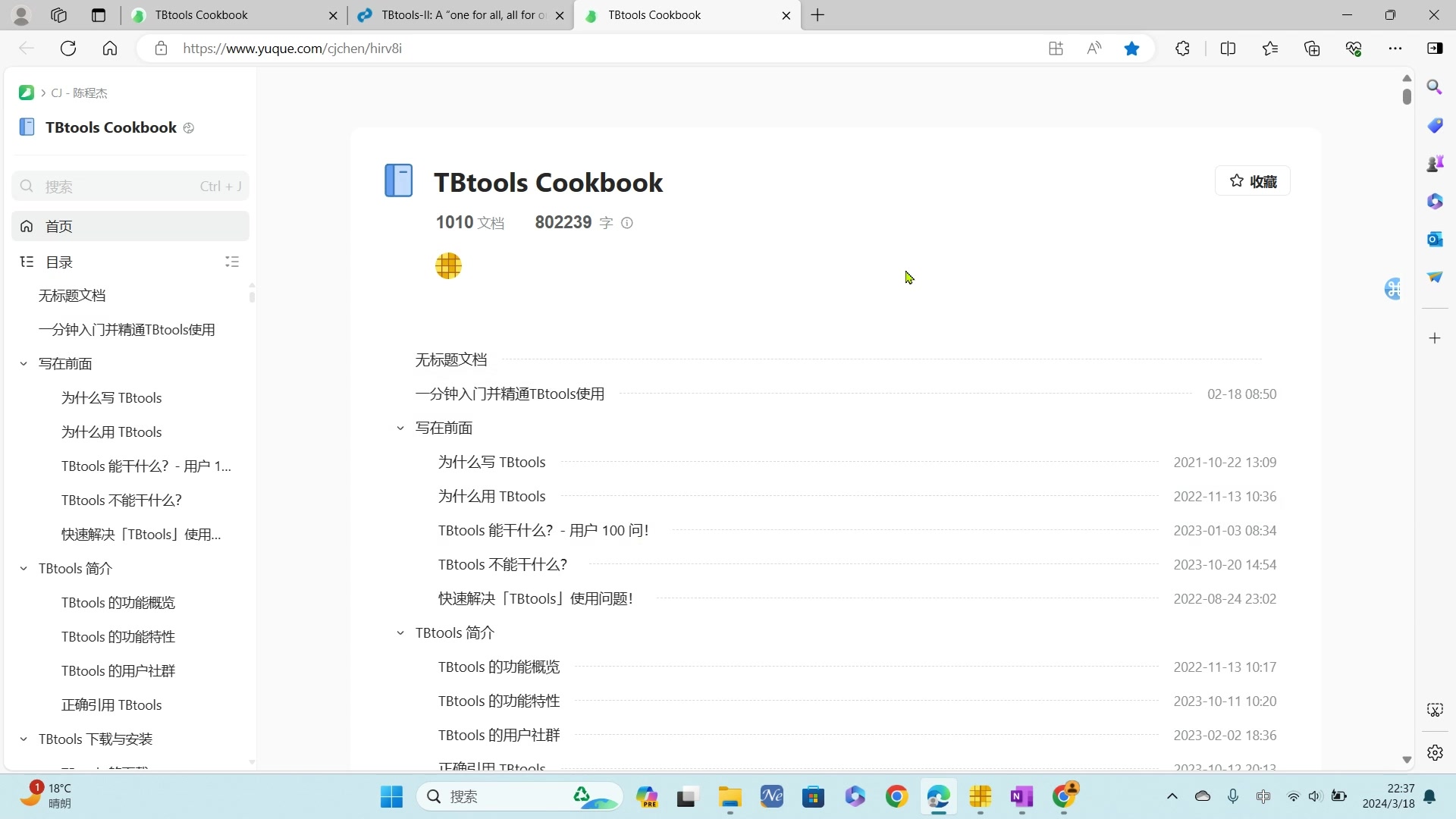The image size is (1456, 819).
Task: Open TBtools 的用户社群 in sidebar
Action: (118, 671)
